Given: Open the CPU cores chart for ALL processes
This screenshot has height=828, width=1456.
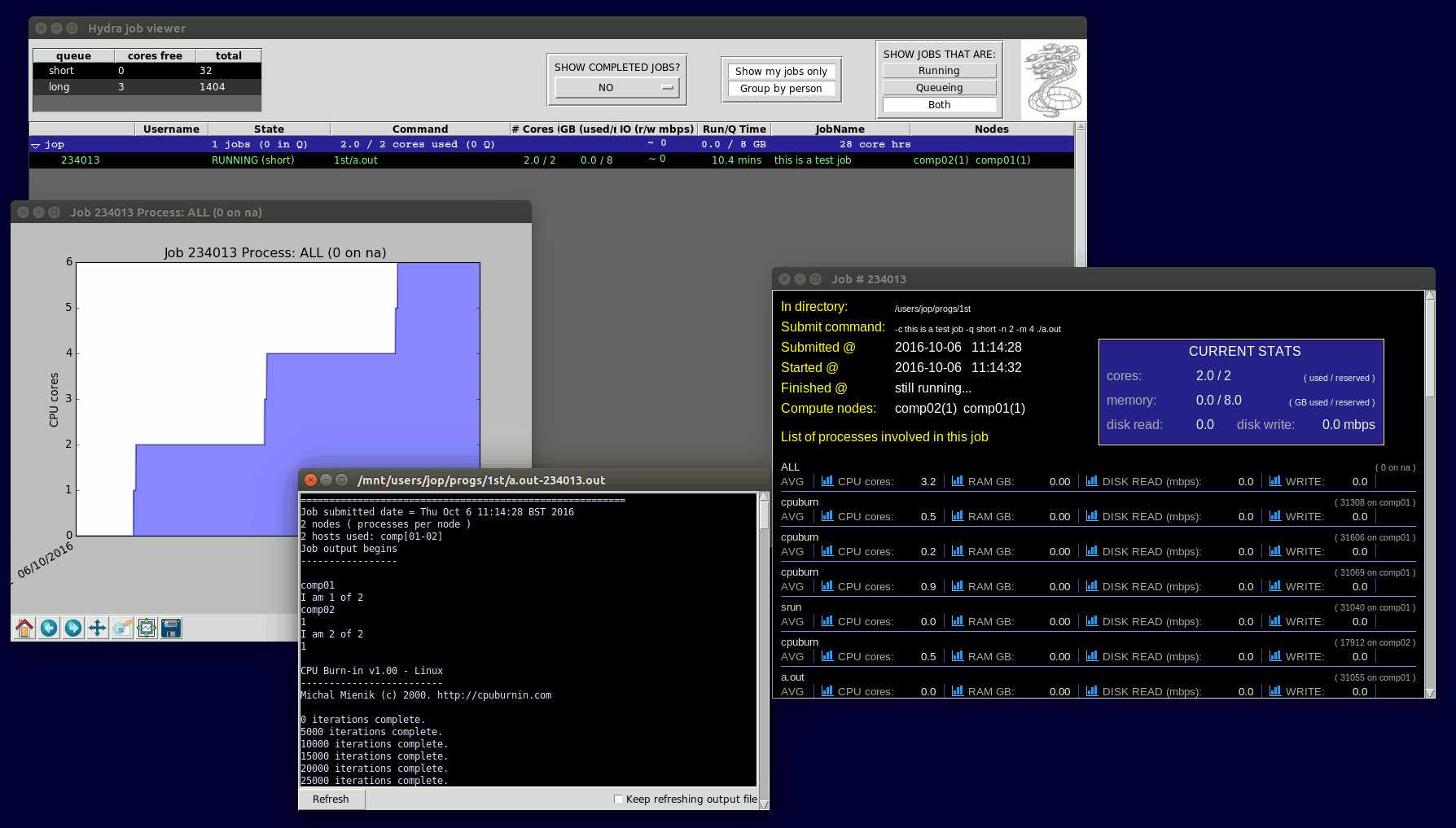Looking at the screenshot, I should [x=827, y=481].
